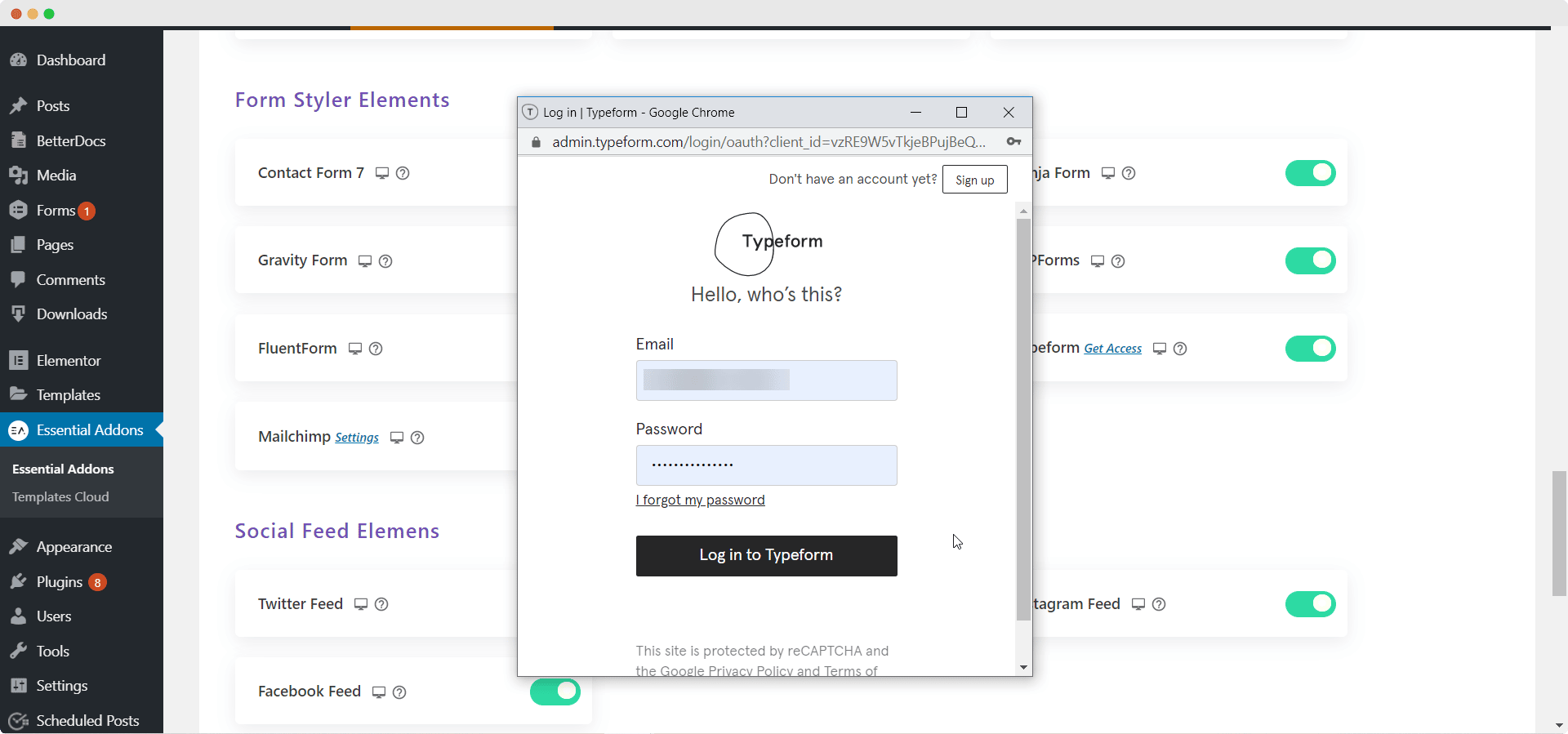Click the Downloads icon in sidebar
Viewport: 1568px width, 734px height.
click(x=18, y=314)
